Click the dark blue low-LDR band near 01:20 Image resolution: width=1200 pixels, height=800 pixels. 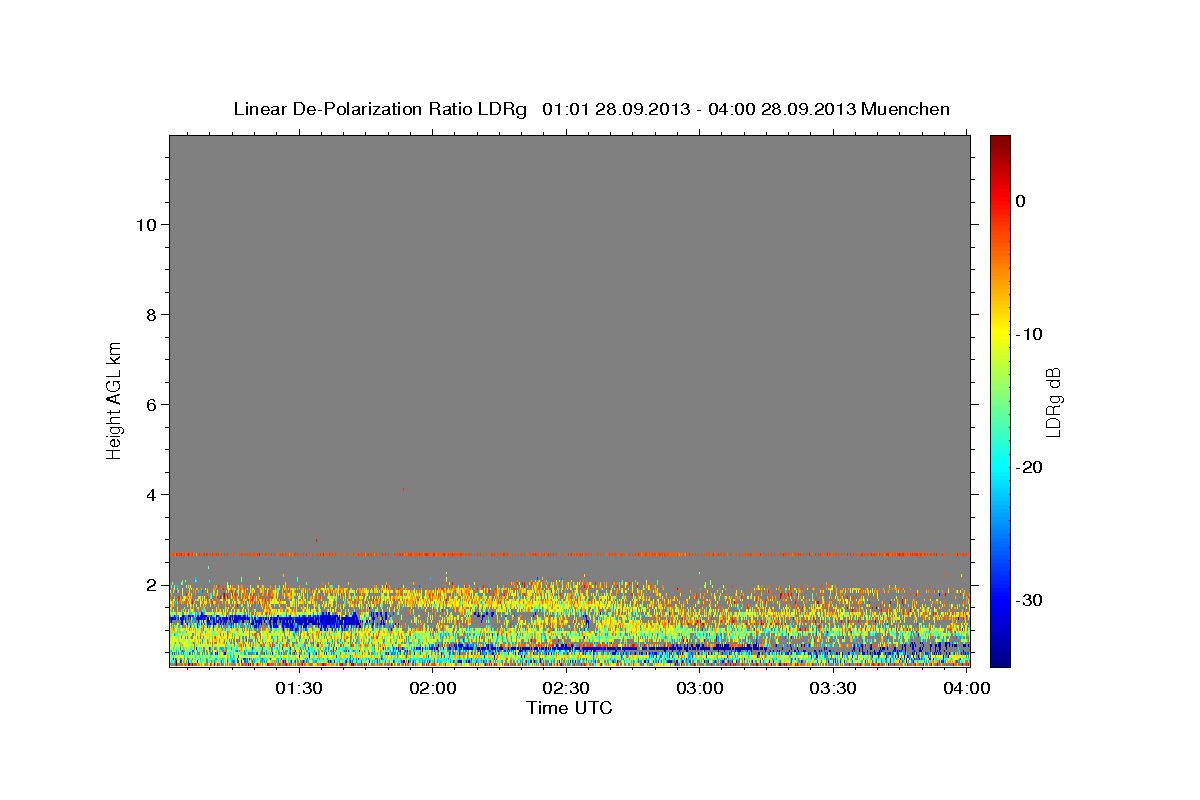click(x=270, y=620)
